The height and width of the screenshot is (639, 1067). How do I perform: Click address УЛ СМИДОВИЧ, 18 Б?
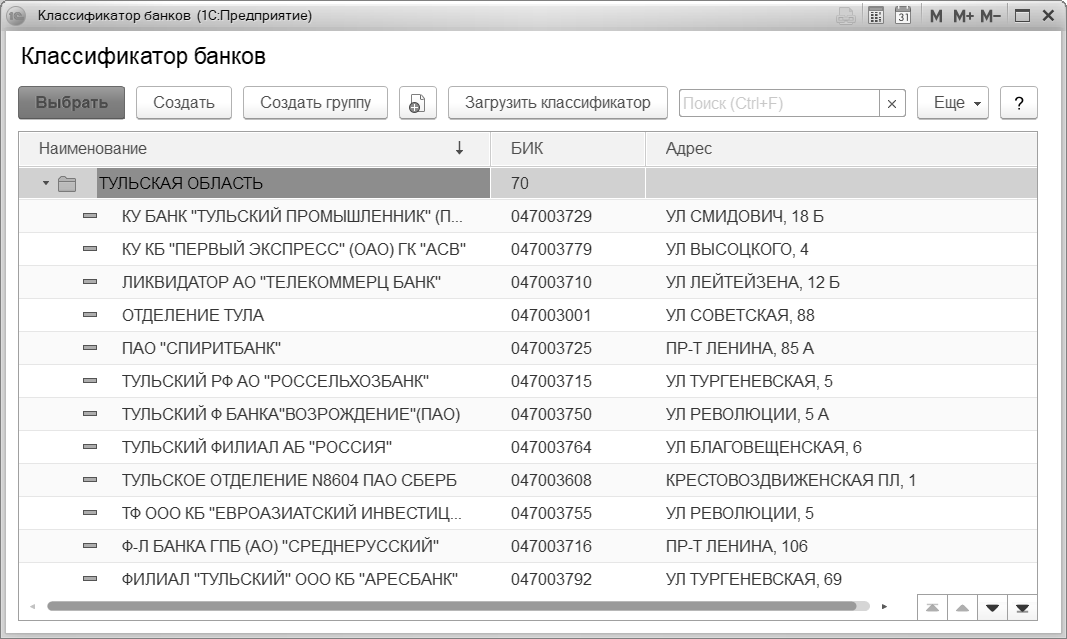tap(744, 216)
